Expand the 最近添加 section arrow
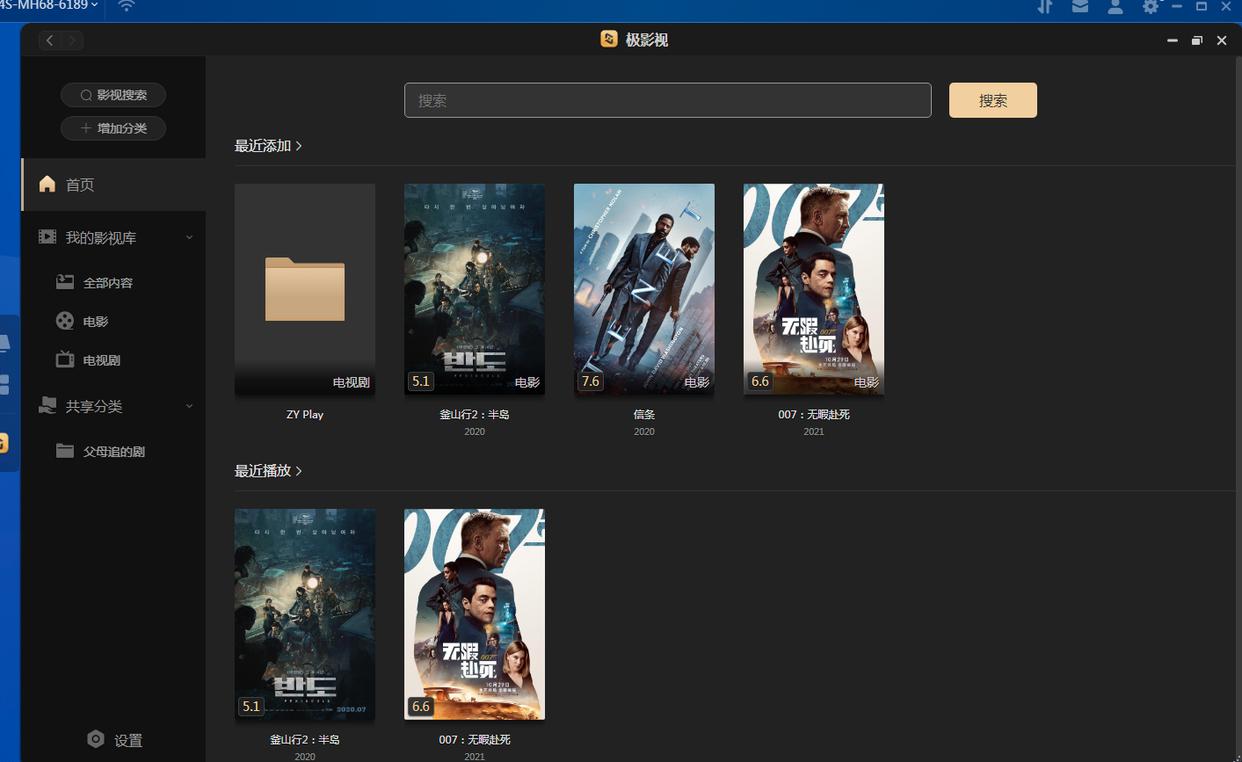This screenshot has height=762, width=1242. coord(298,146)
